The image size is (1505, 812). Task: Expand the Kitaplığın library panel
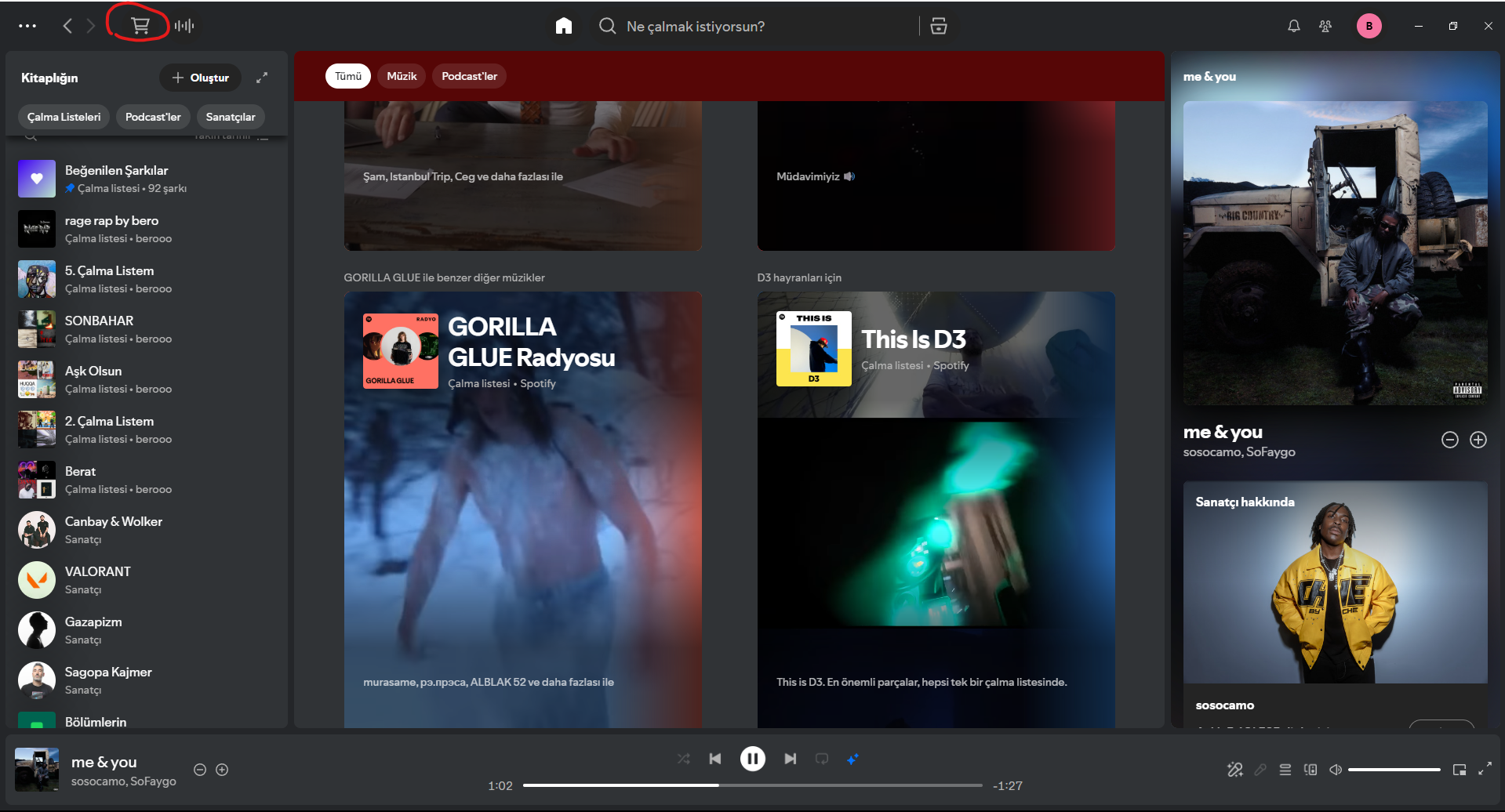[x=262, y=78]
